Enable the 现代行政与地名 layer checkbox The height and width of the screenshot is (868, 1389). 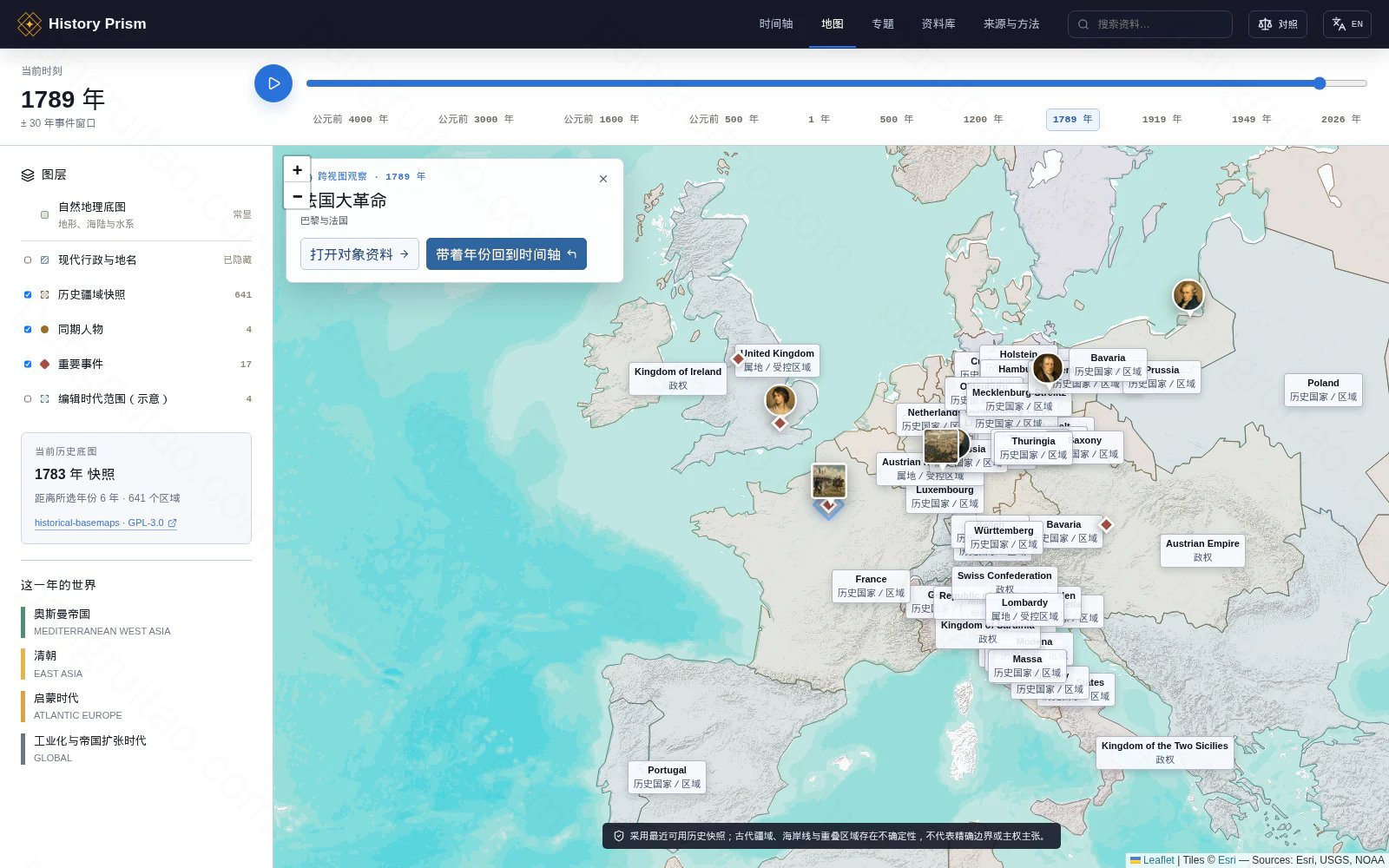click(x=28, y=260)
